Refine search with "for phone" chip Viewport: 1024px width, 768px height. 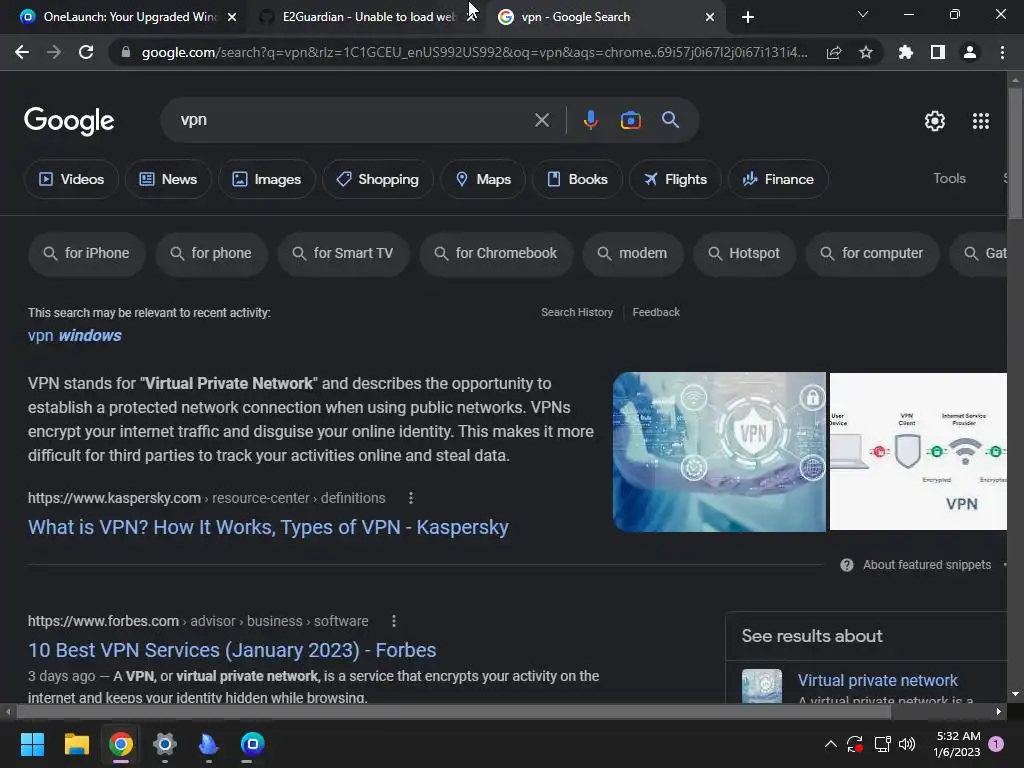tap(211, 253)
